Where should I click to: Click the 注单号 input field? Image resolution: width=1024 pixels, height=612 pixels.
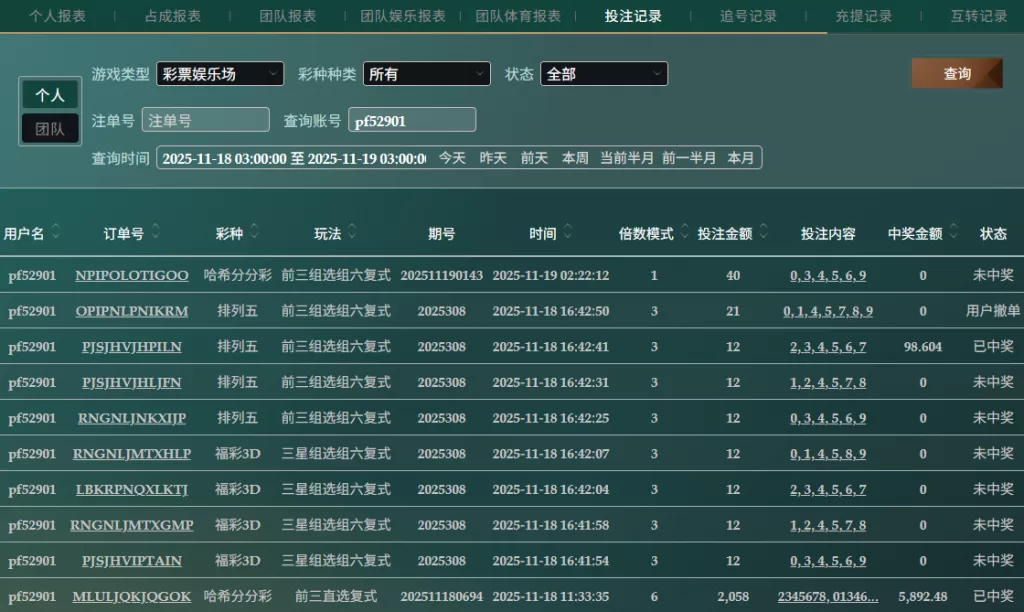(x=206, y=120)
